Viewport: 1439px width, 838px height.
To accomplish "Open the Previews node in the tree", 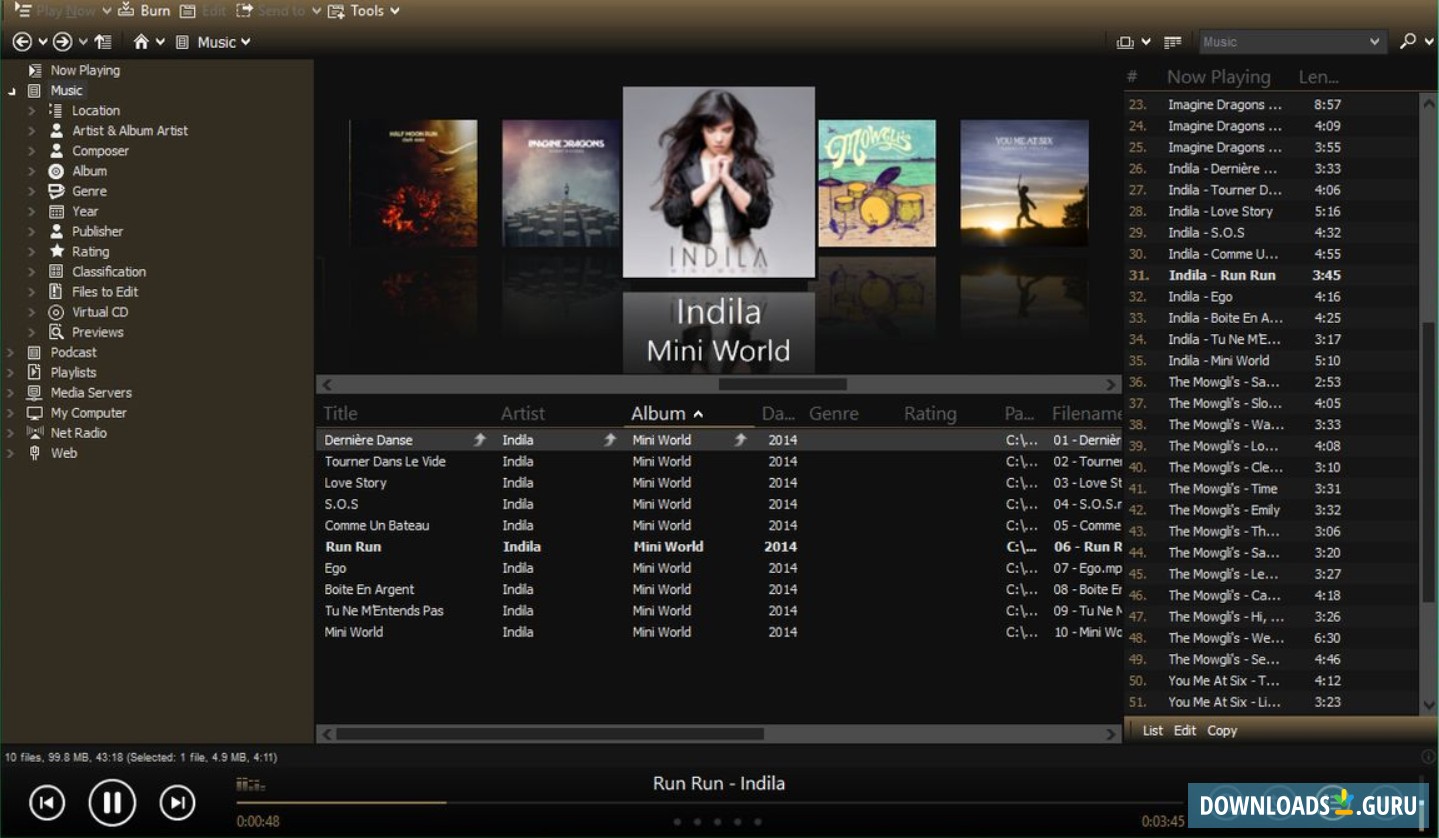I will click(x=97, y=332).
